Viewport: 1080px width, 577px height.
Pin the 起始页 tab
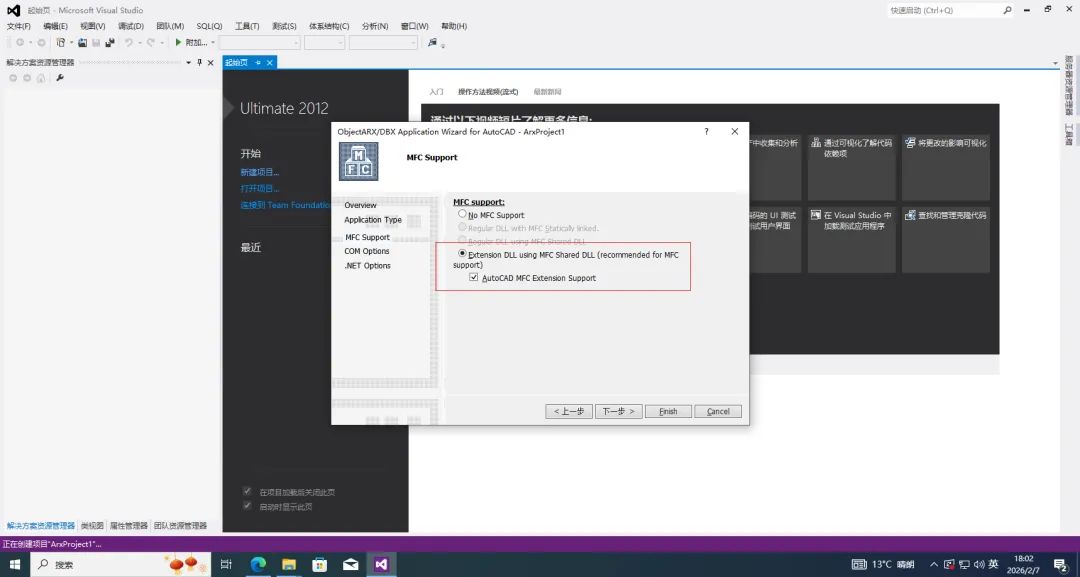[258, 63]
